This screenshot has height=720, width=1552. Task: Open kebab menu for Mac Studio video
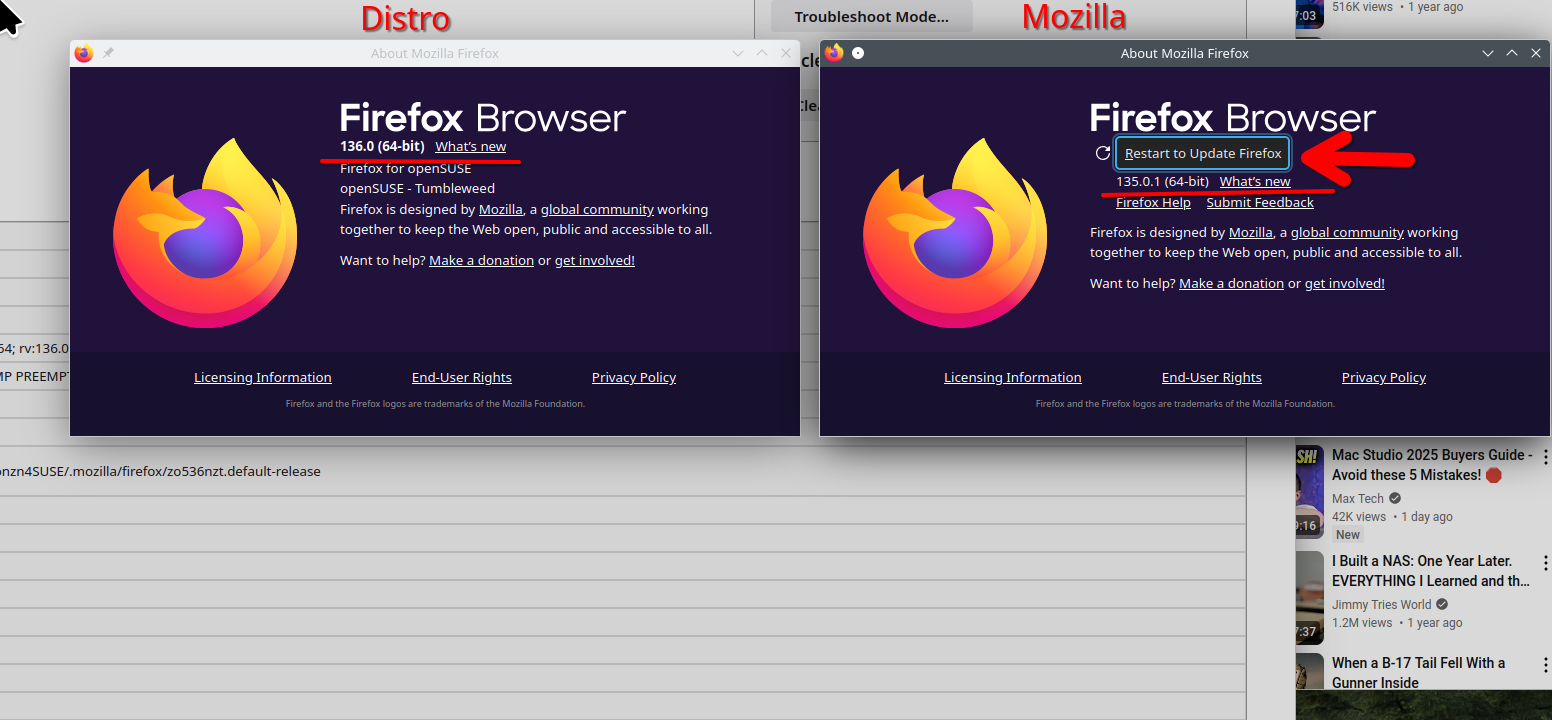click(1546, 457)
